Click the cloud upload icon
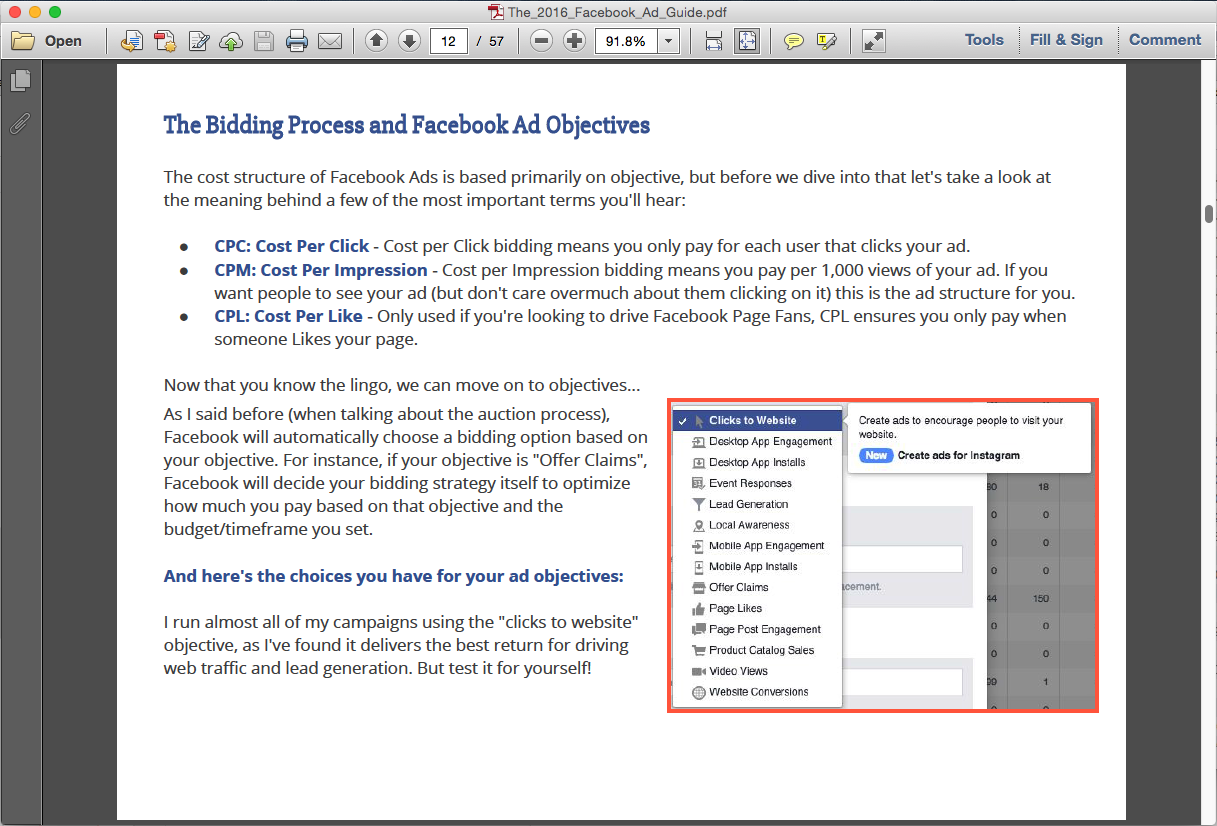This screenshot has width=1217, height=826. [x=231, y=41]
